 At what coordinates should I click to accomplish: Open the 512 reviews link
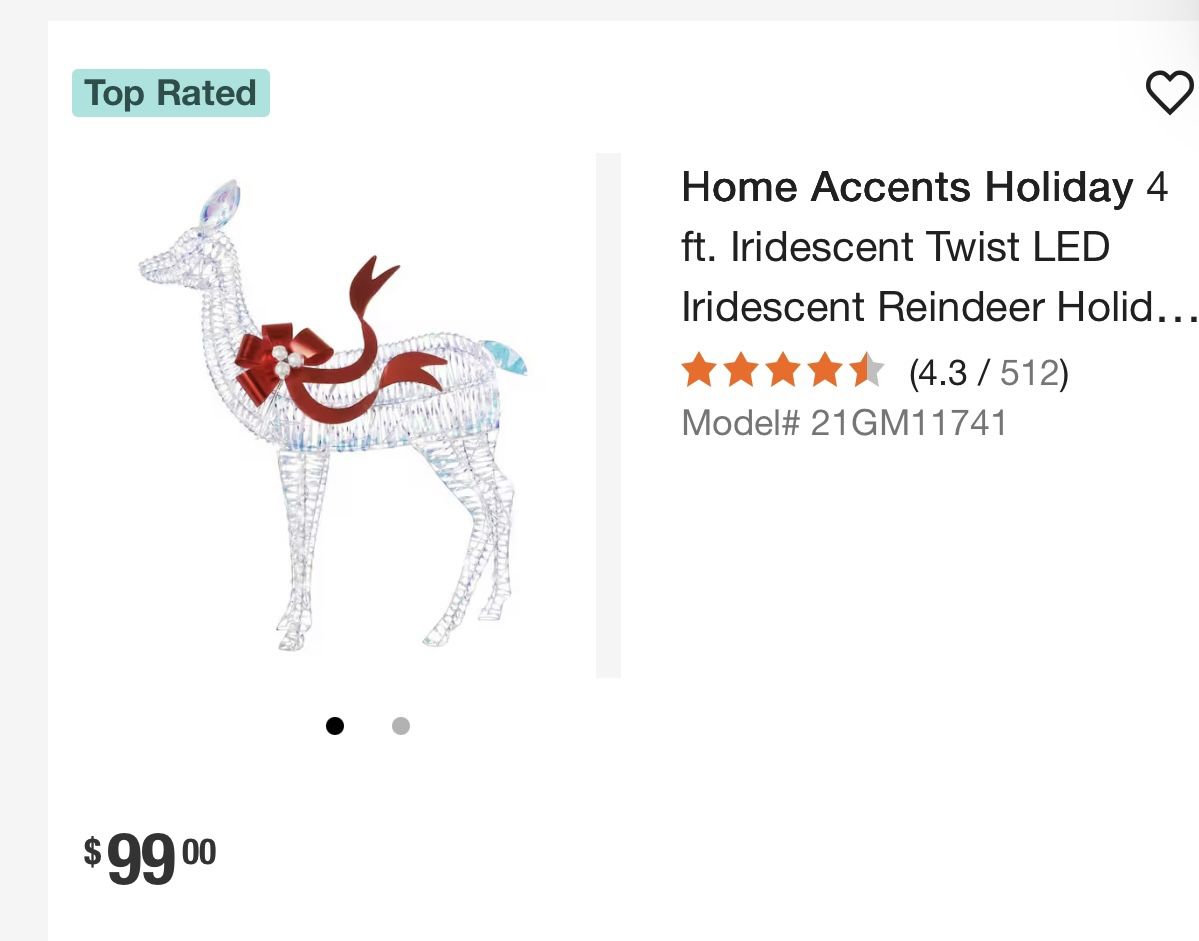point(1028,371)
